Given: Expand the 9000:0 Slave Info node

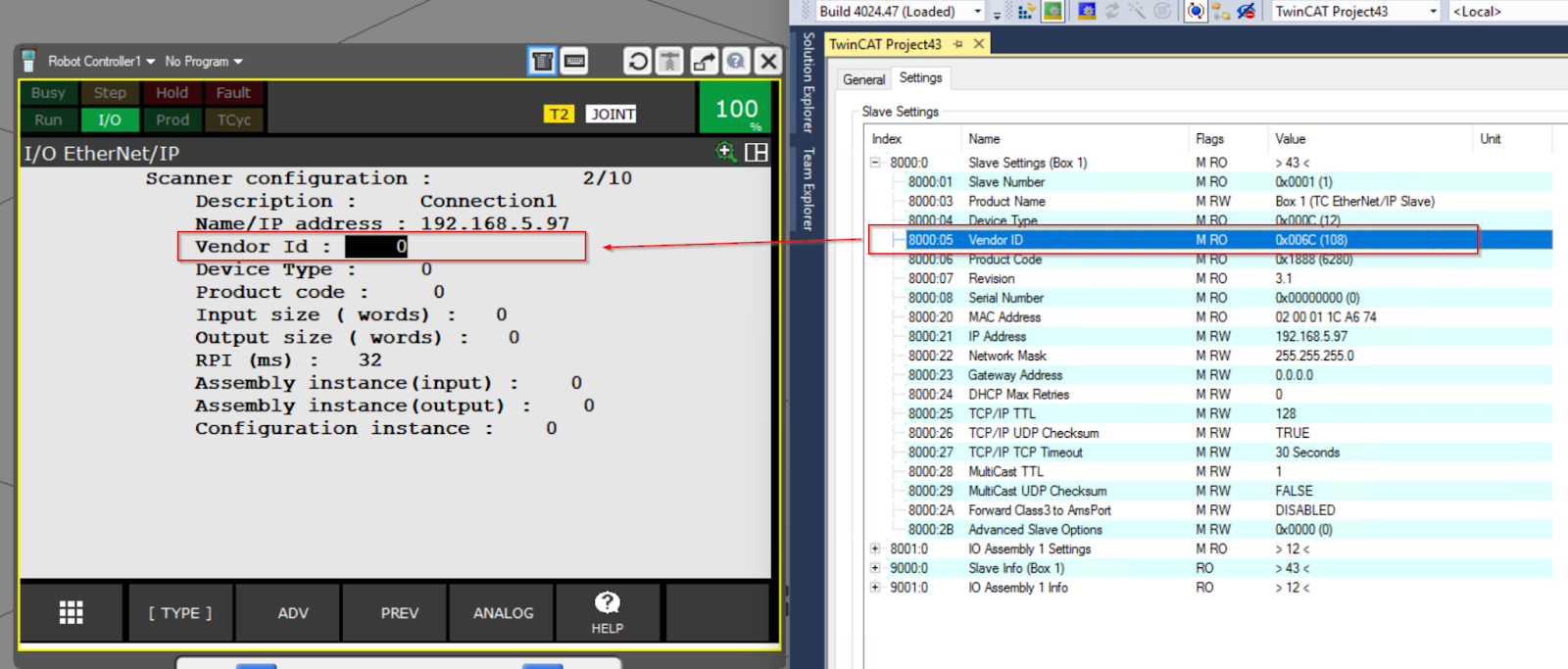Looking at the screenshot, I should point(875,568).
